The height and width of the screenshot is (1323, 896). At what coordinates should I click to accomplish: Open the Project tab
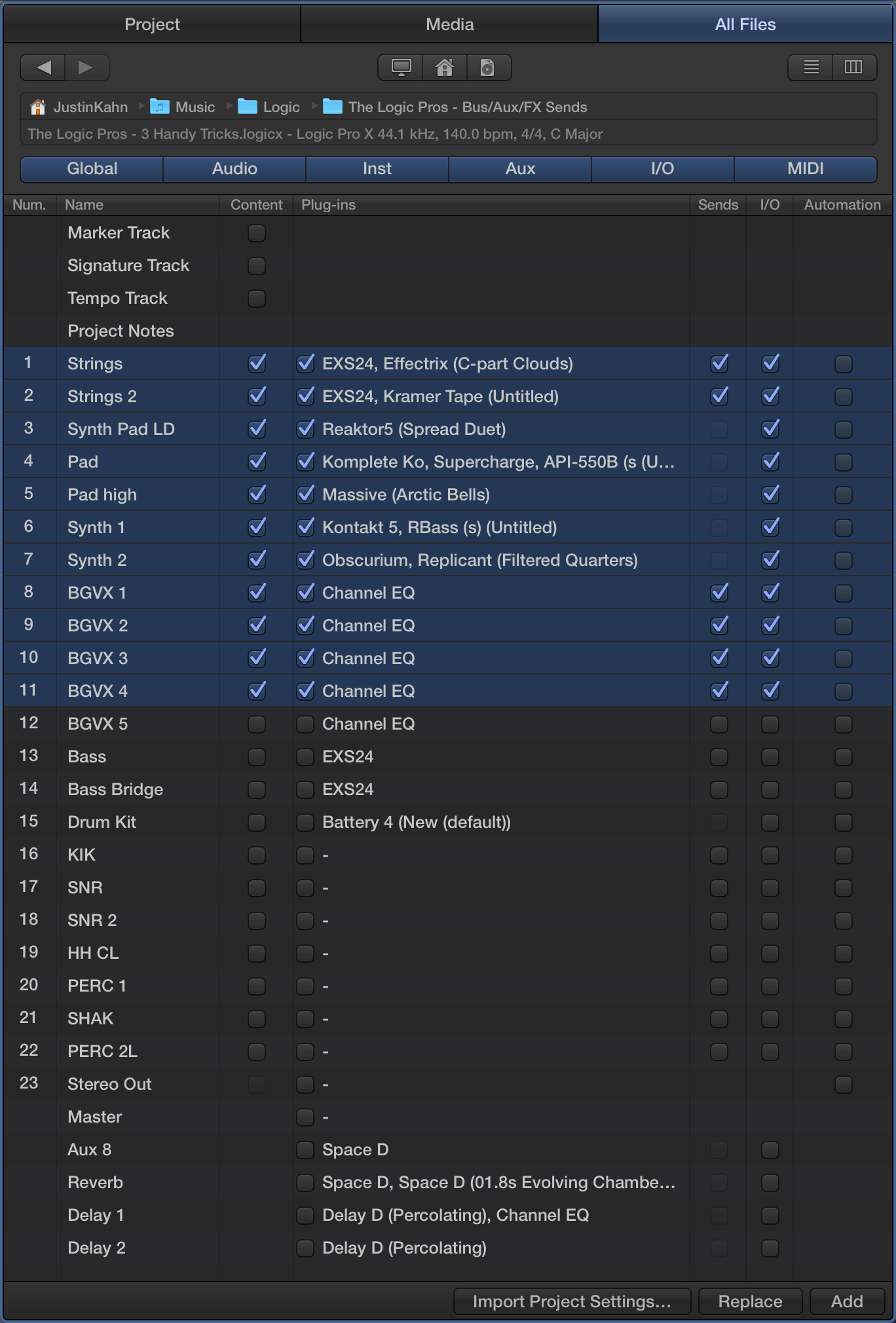(x=152, y=24)
